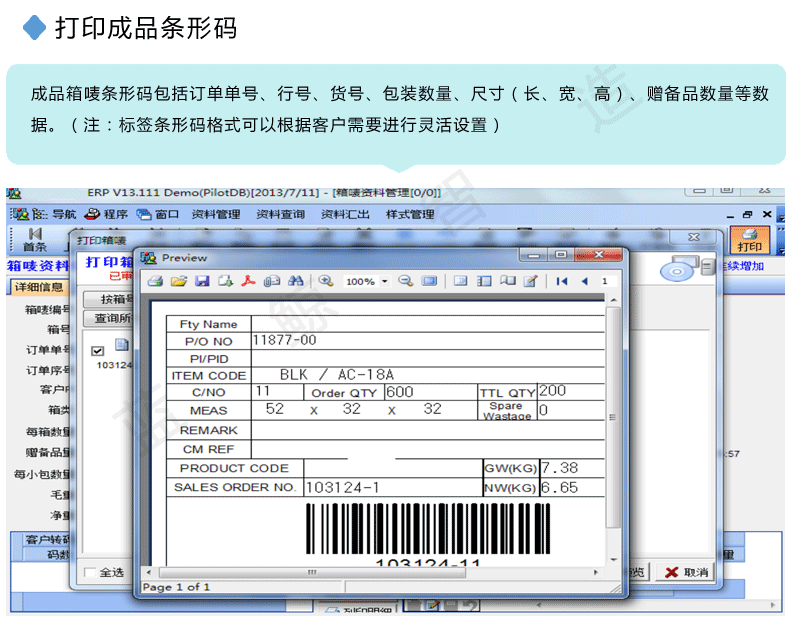790x633 pixels.
Task: Open the 资料管理 menu
Action: (216, 214)
